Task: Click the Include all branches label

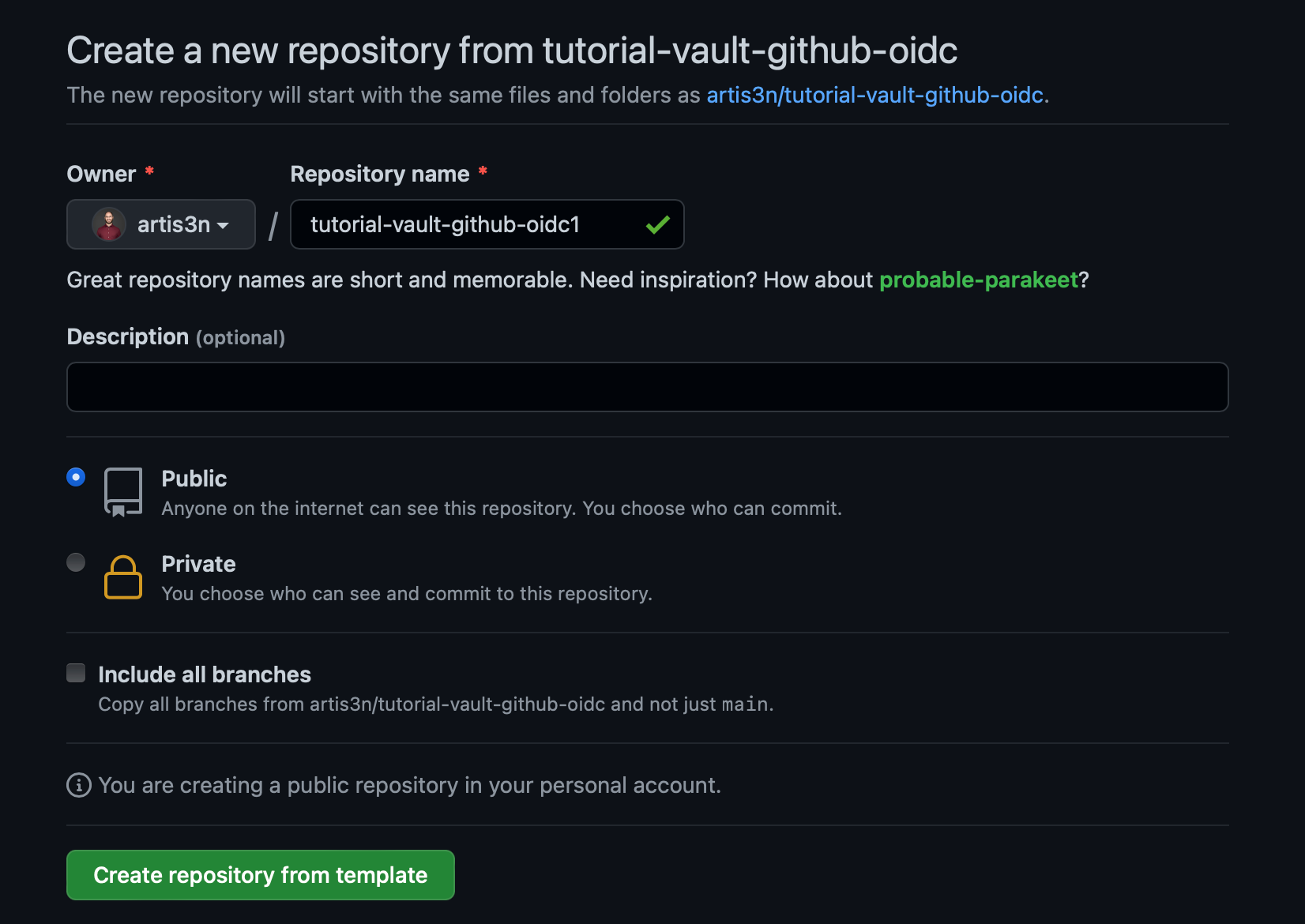Action: (204, 674)
